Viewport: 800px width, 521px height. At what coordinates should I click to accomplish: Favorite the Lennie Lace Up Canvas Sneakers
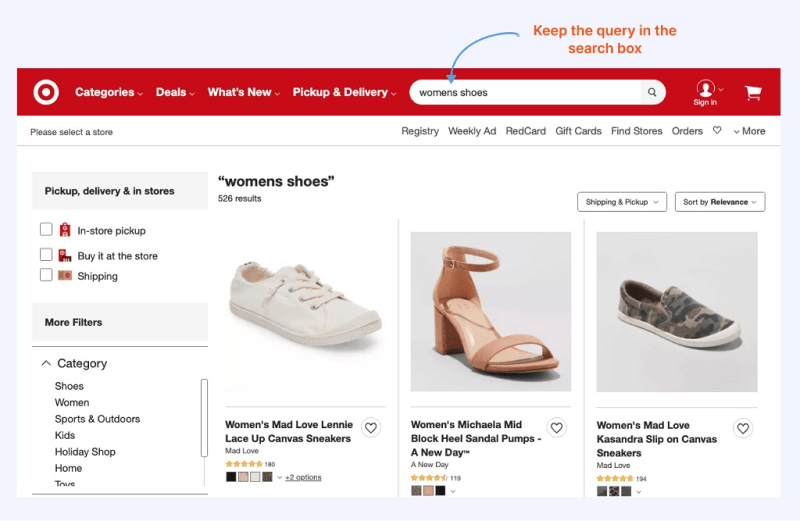[x=371, y=428]
